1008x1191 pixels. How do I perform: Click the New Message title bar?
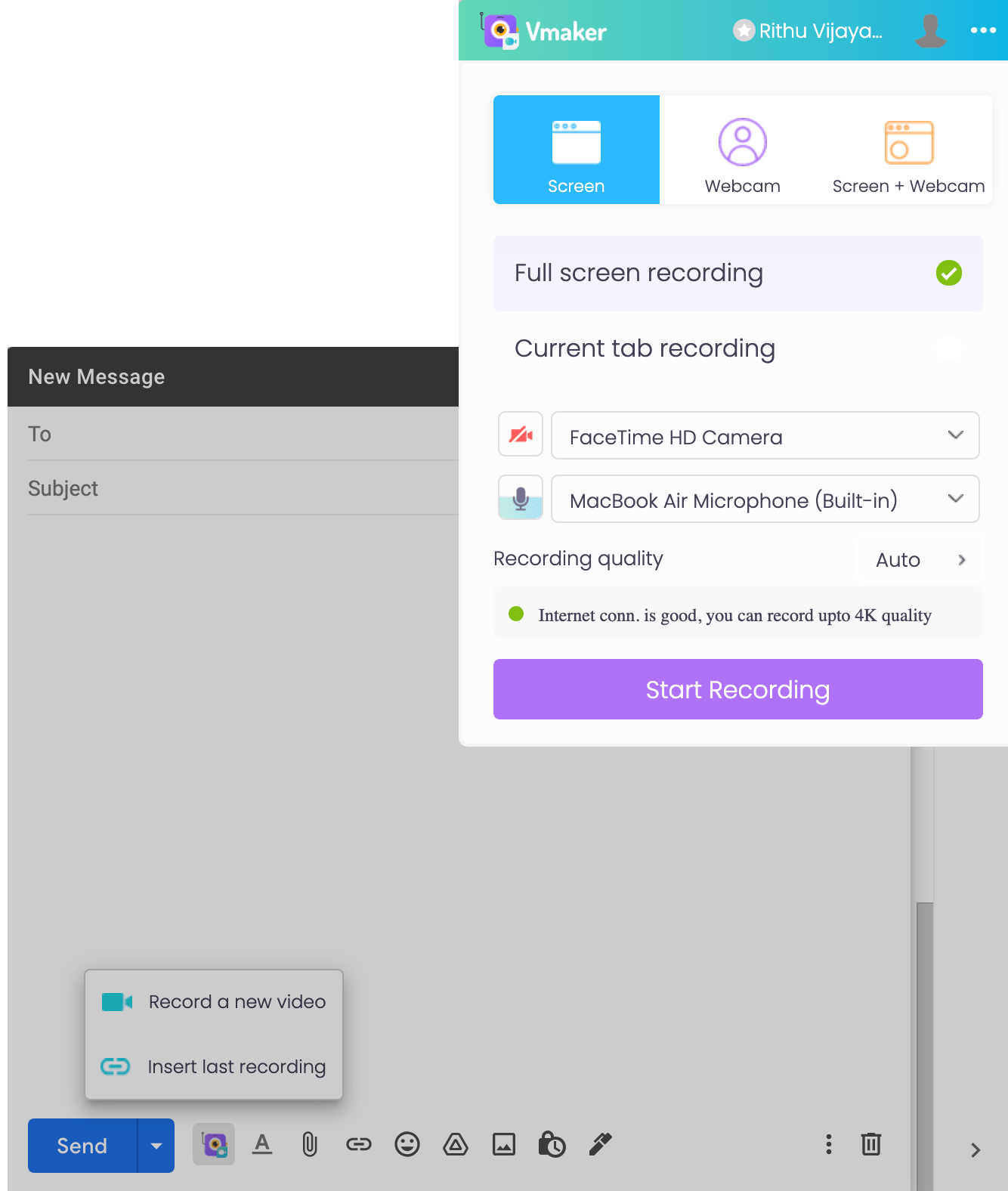pyautogui.click(x=233, y=377)
